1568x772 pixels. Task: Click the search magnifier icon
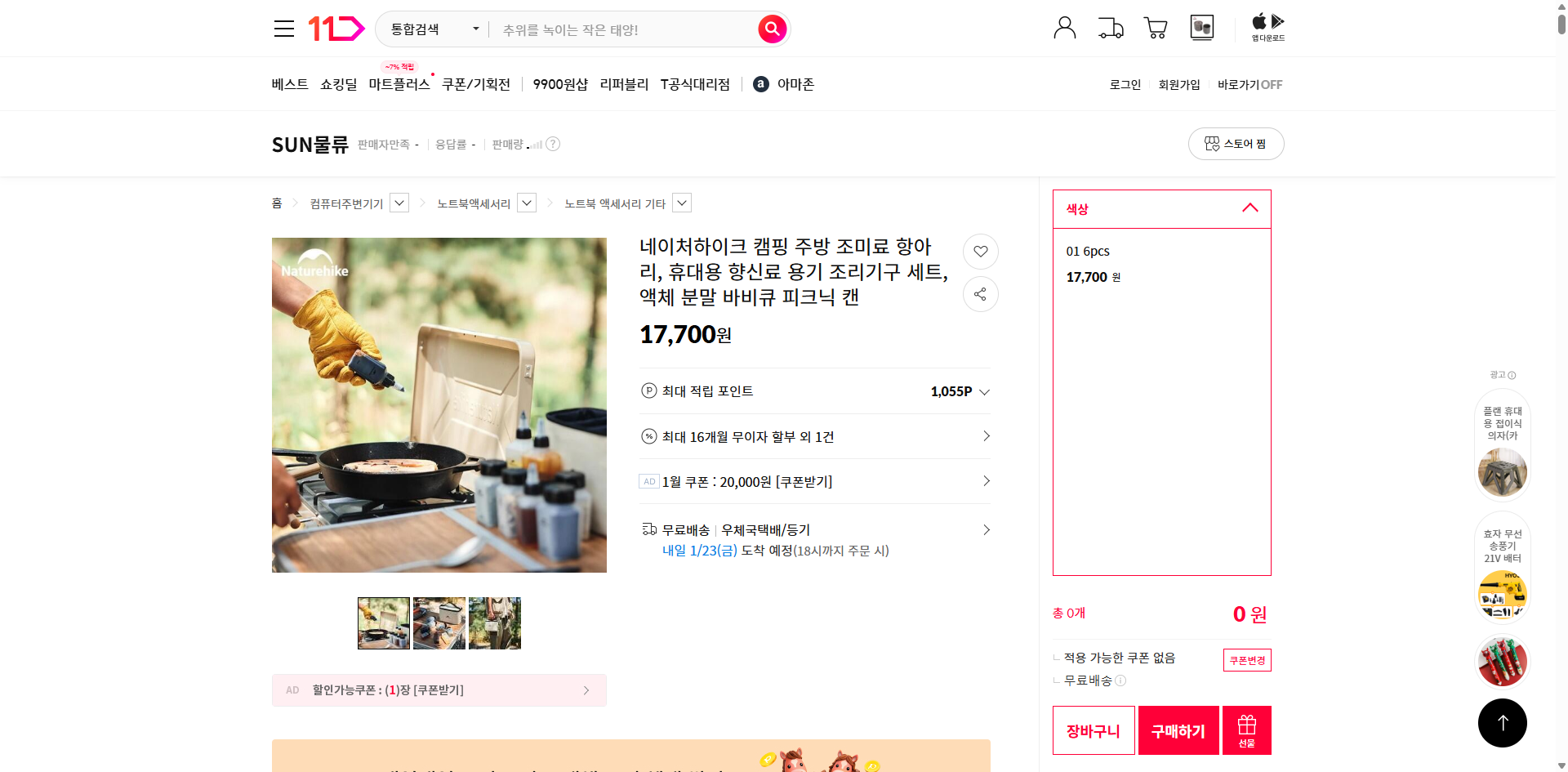pos(771,29)
